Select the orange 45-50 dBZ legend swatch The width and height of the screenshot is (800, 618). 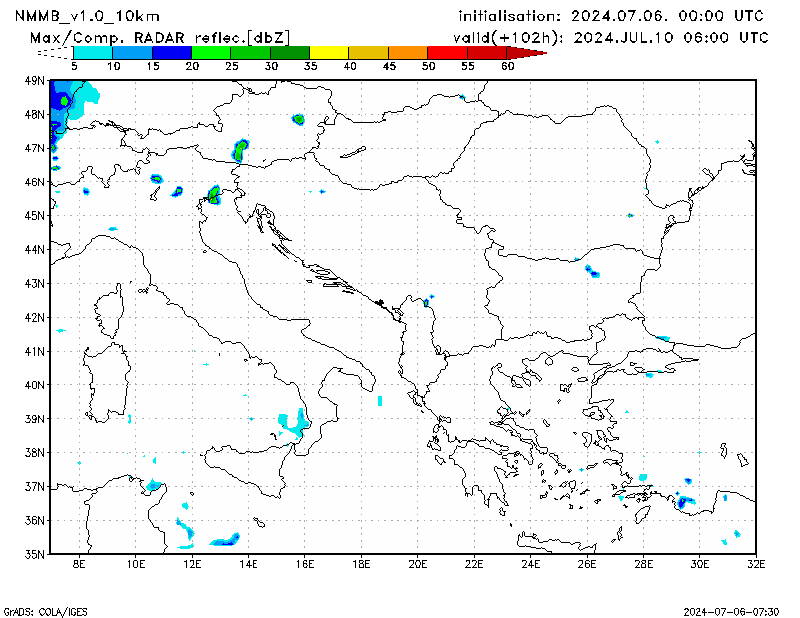[407, 52]
